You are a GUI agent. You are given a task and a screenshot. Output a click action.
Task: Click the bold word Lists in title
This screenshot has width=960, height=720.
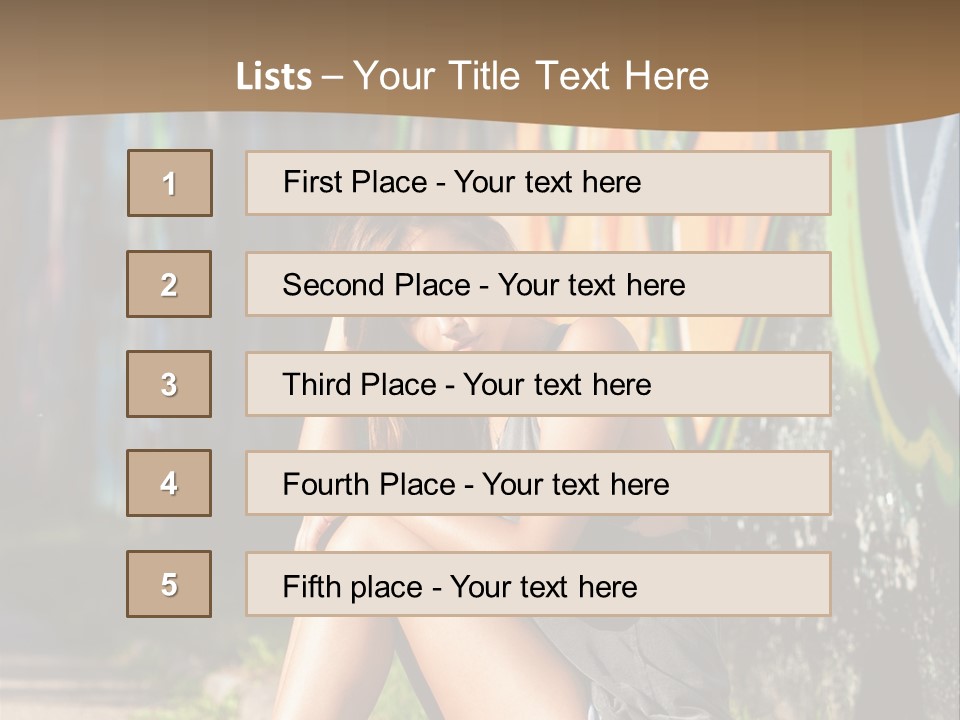click(x=274, y=76)
